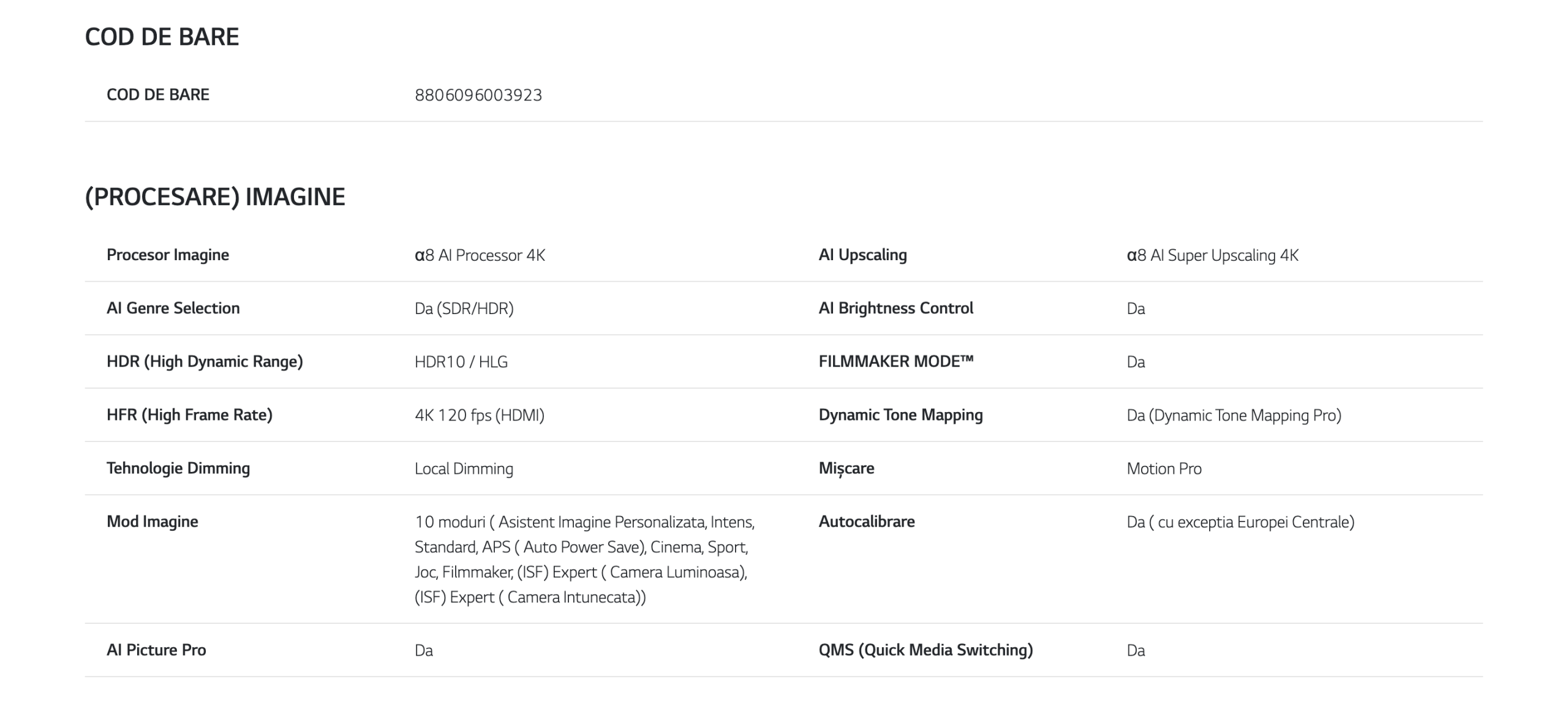Click the (PROCESARE) IMAGINE section heading
Viewport: 1568px width, 712px height.
click(215, 197)
